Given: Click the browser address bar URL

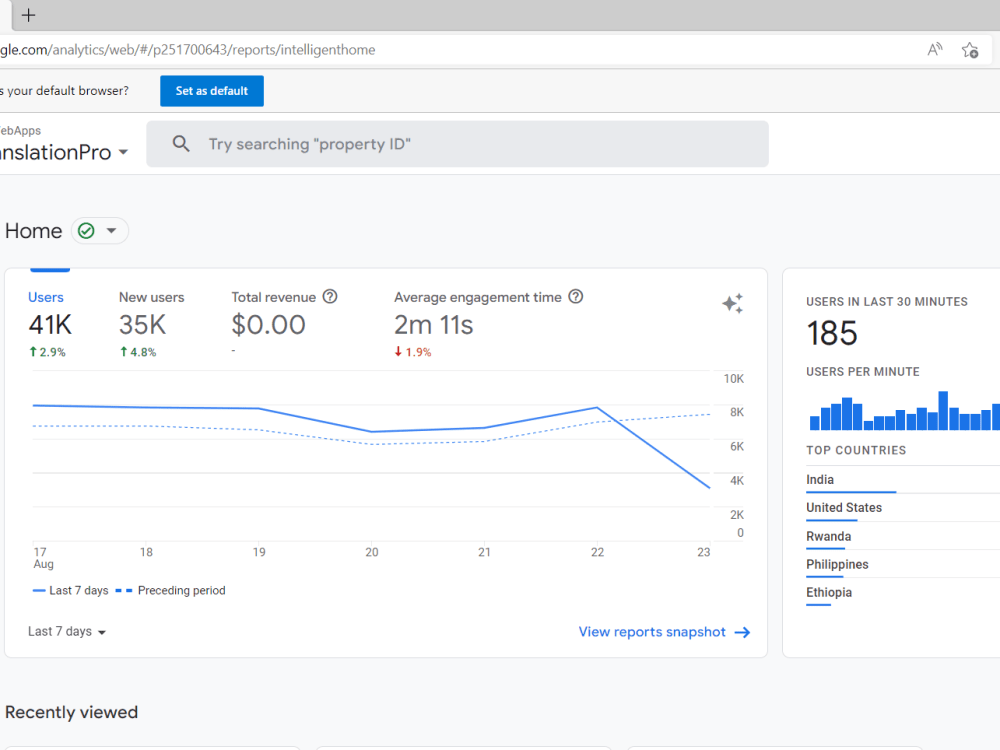Looking at the screenshot, I should click(188, 50).
